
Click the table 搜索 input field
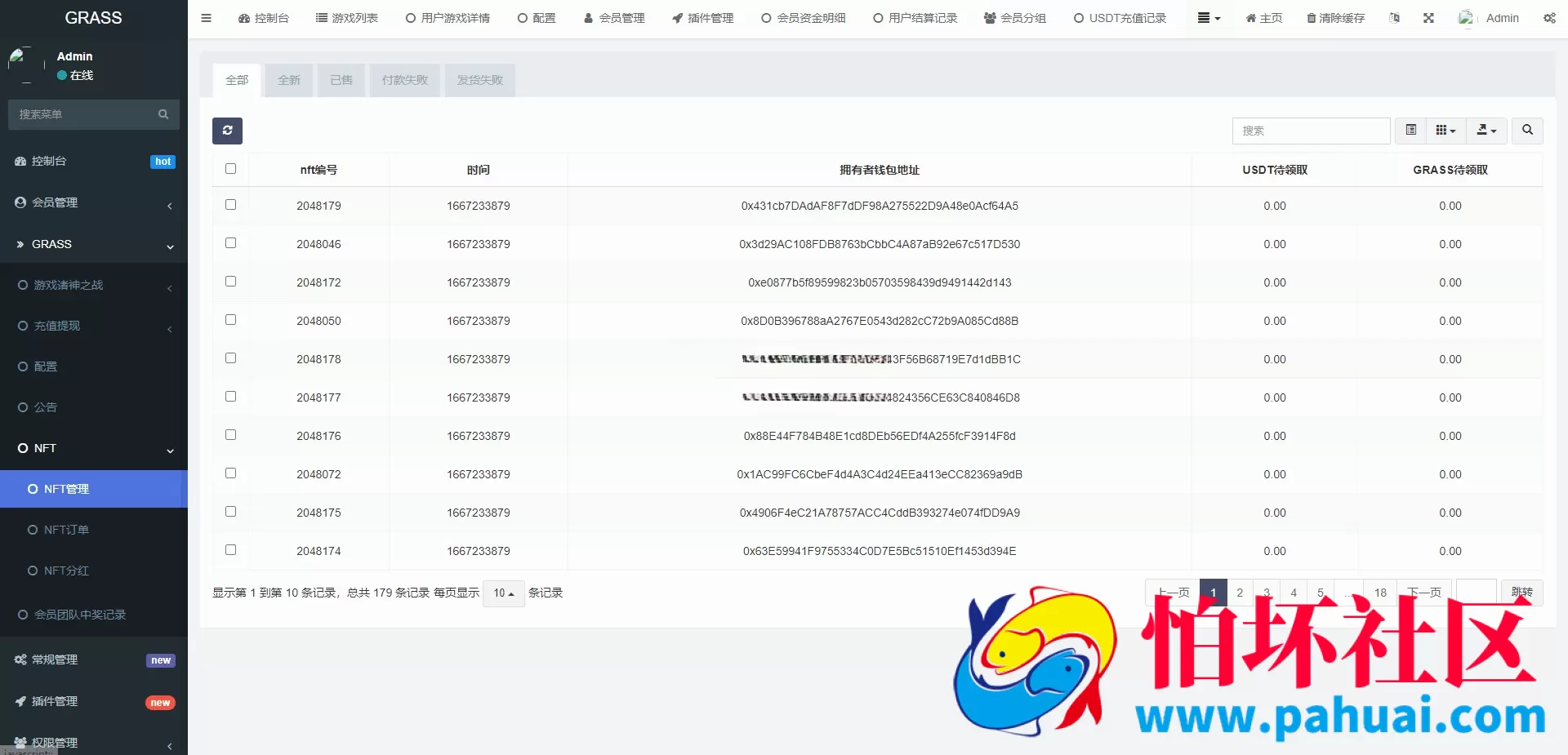point(1311,131)
